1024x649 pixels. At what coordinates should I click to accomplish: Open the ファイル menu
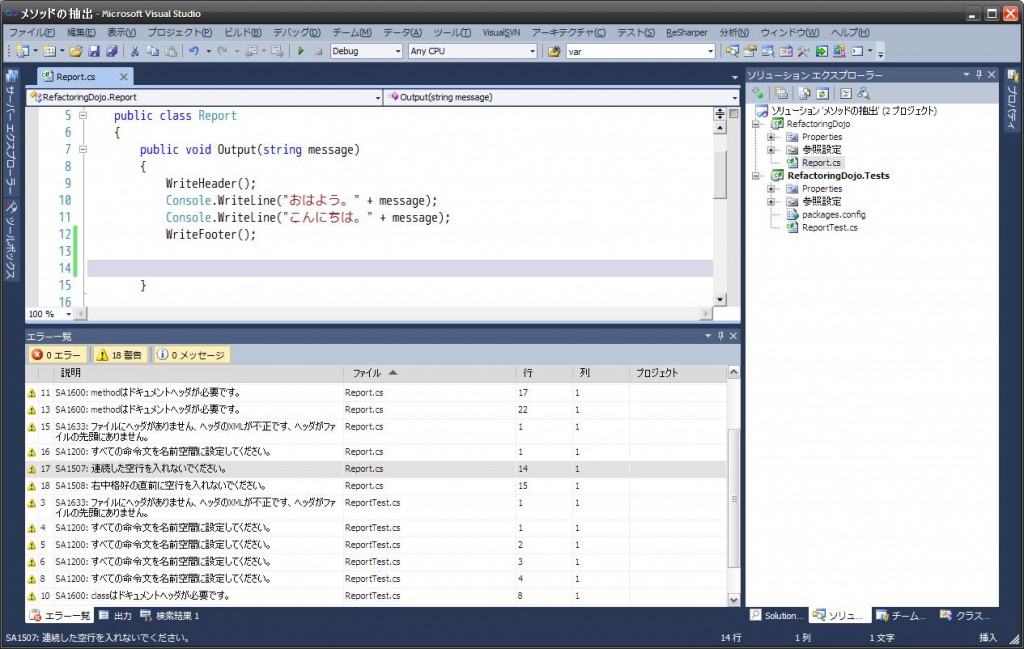pyautogui.click(x=31, y=32)
